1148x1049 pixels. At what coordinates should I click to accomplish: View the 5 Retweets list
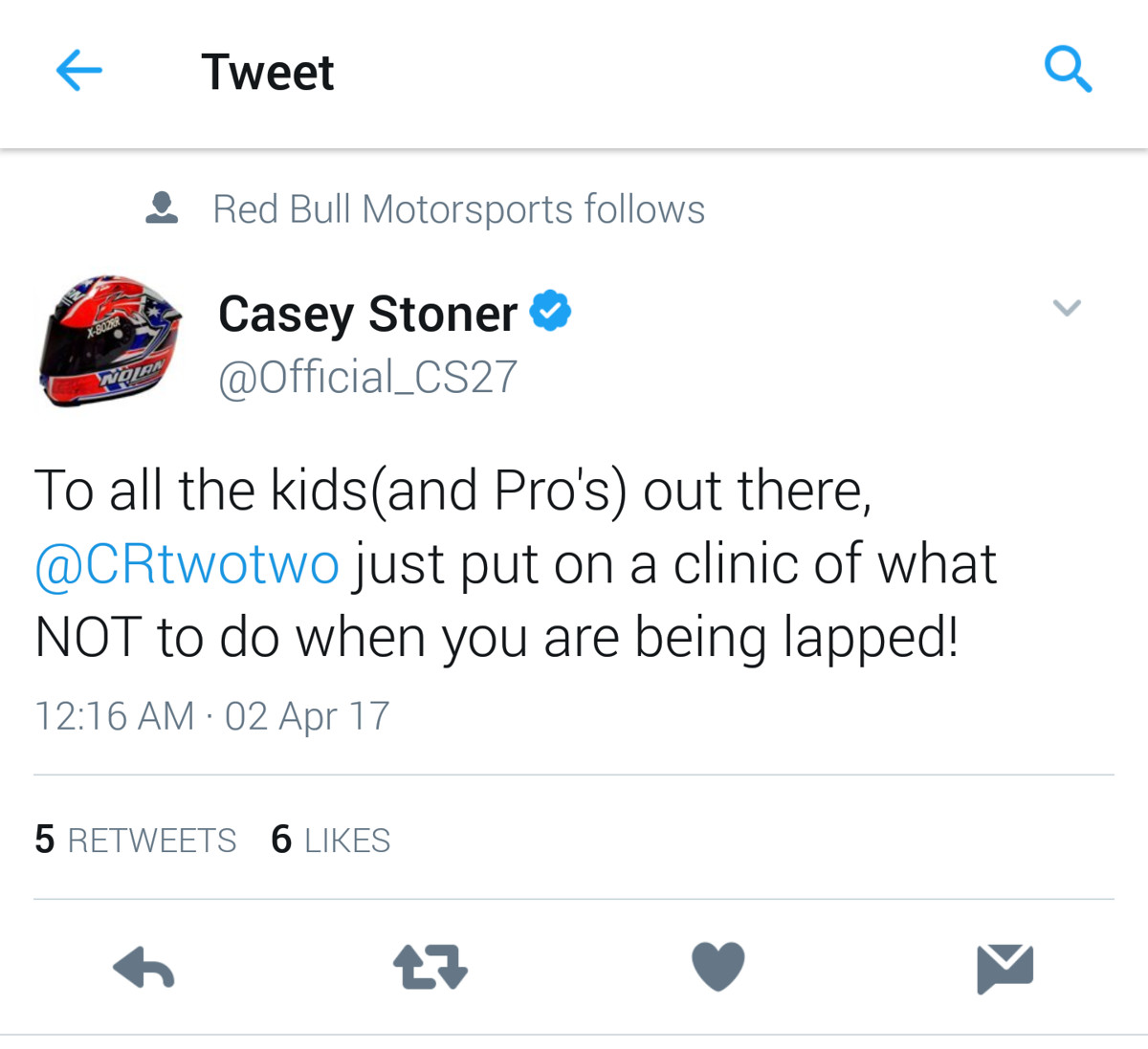(135, 840)
